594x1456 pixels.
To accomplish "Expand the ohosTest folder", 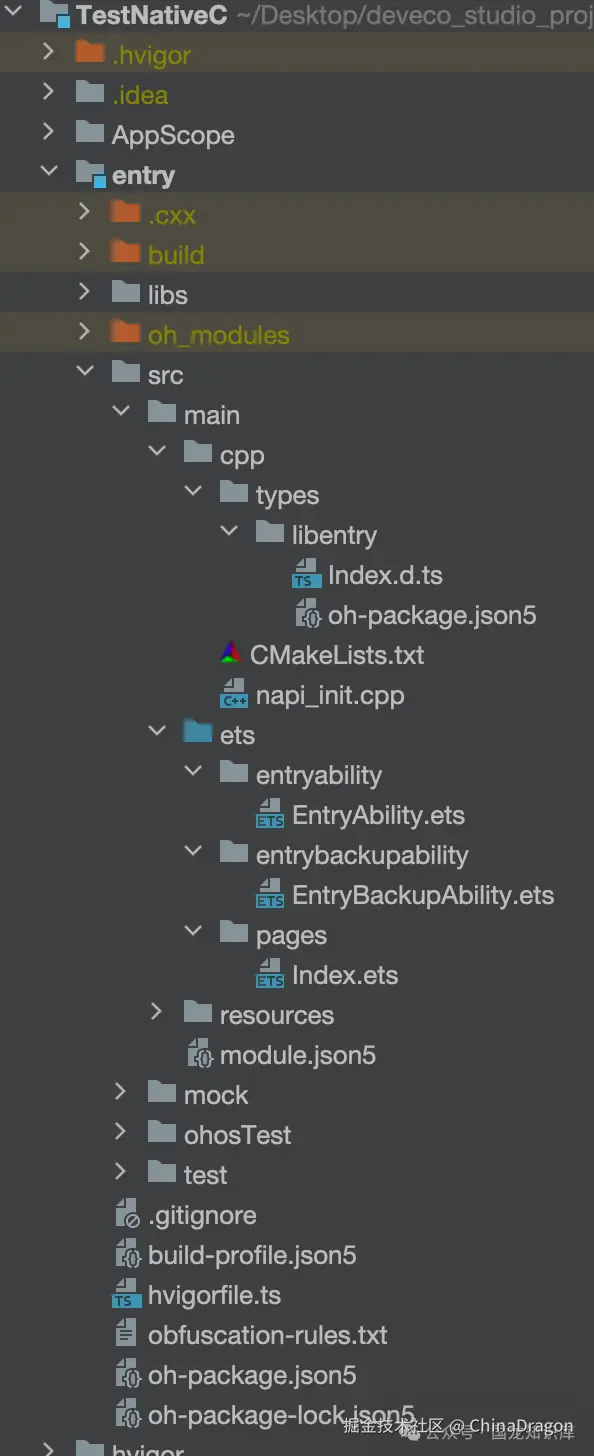I will [120, 1133].
